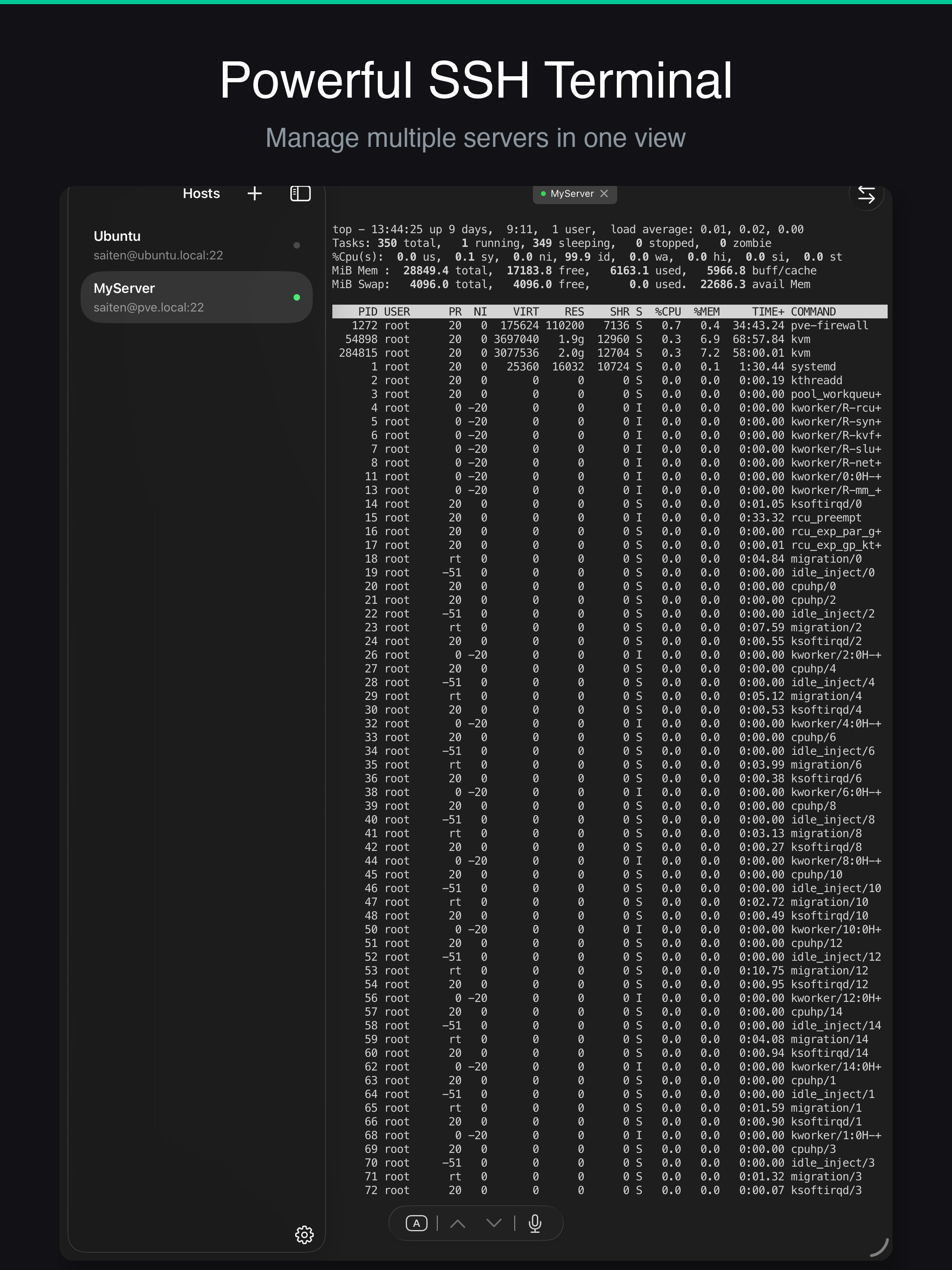Select the Ubuntu host
The width and height of the screenshot is (952, 1270).
click(x=196, y=245)
